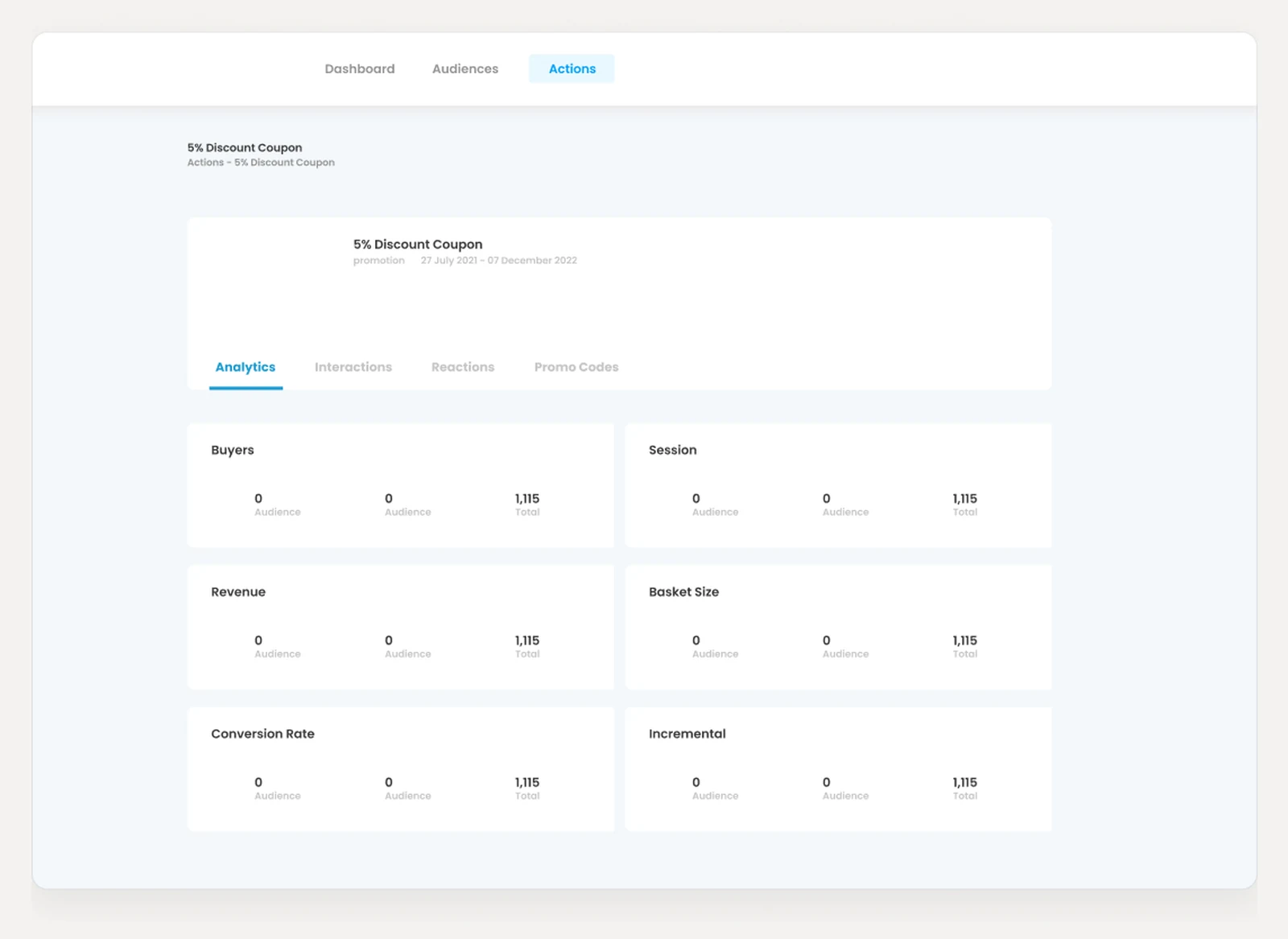This screenshot has height=939, width=1288.
Task: Select the 1,115 Total value in Conversion Rate
Action: coord(527,782)
